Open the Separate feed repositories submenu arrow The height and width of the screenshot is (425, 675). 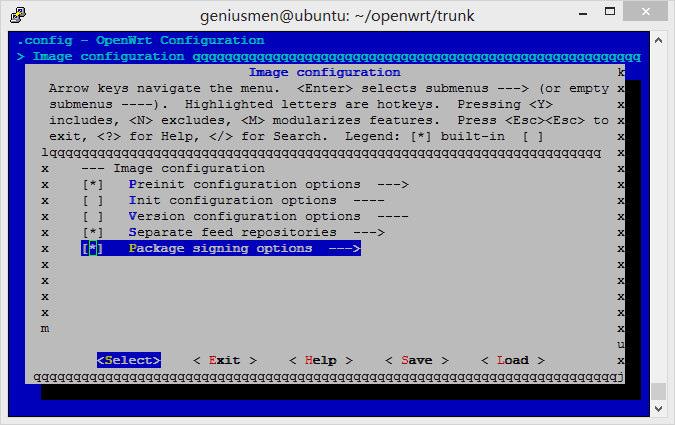coord(368,233)
